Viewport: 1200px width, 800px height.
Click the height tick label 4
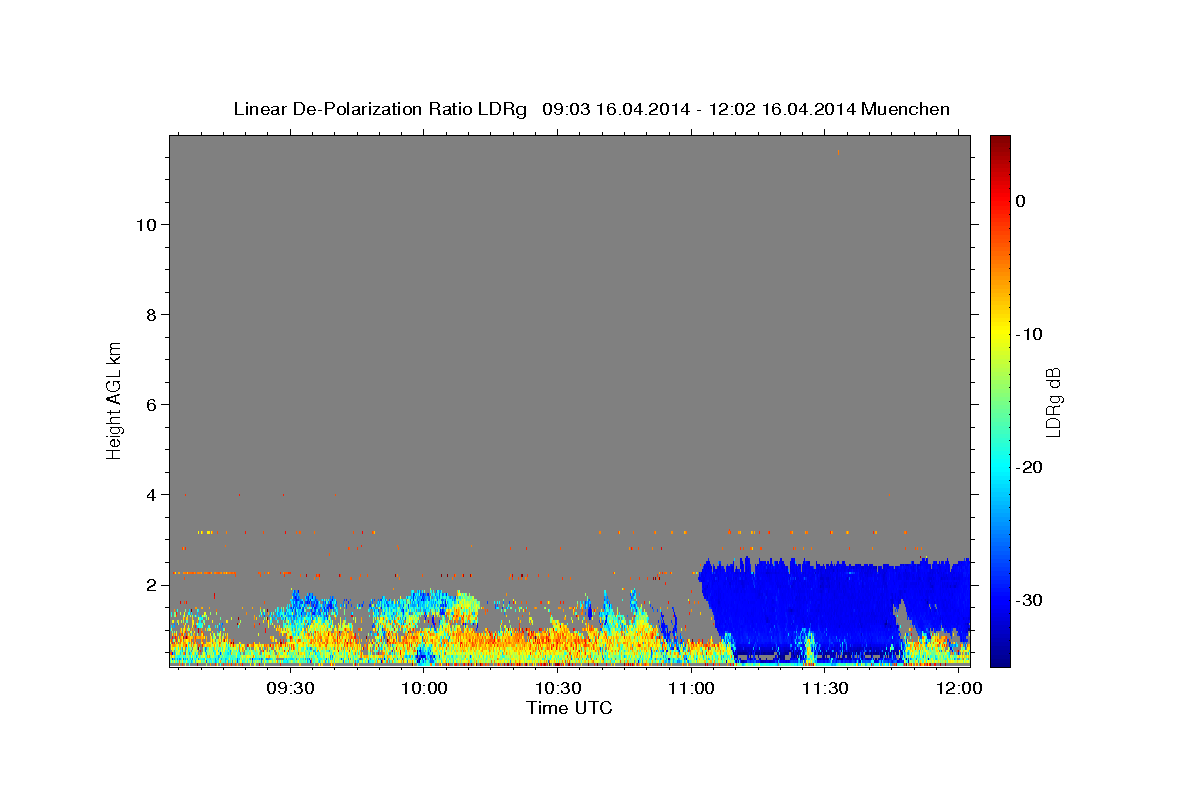152,495
